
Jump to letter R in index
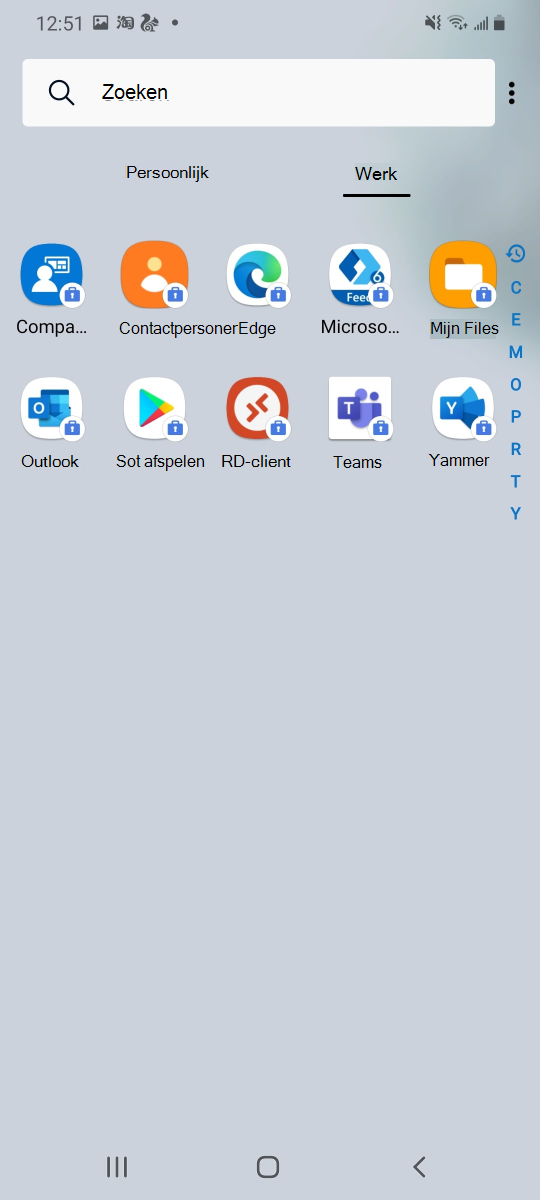tap(516, 449)
